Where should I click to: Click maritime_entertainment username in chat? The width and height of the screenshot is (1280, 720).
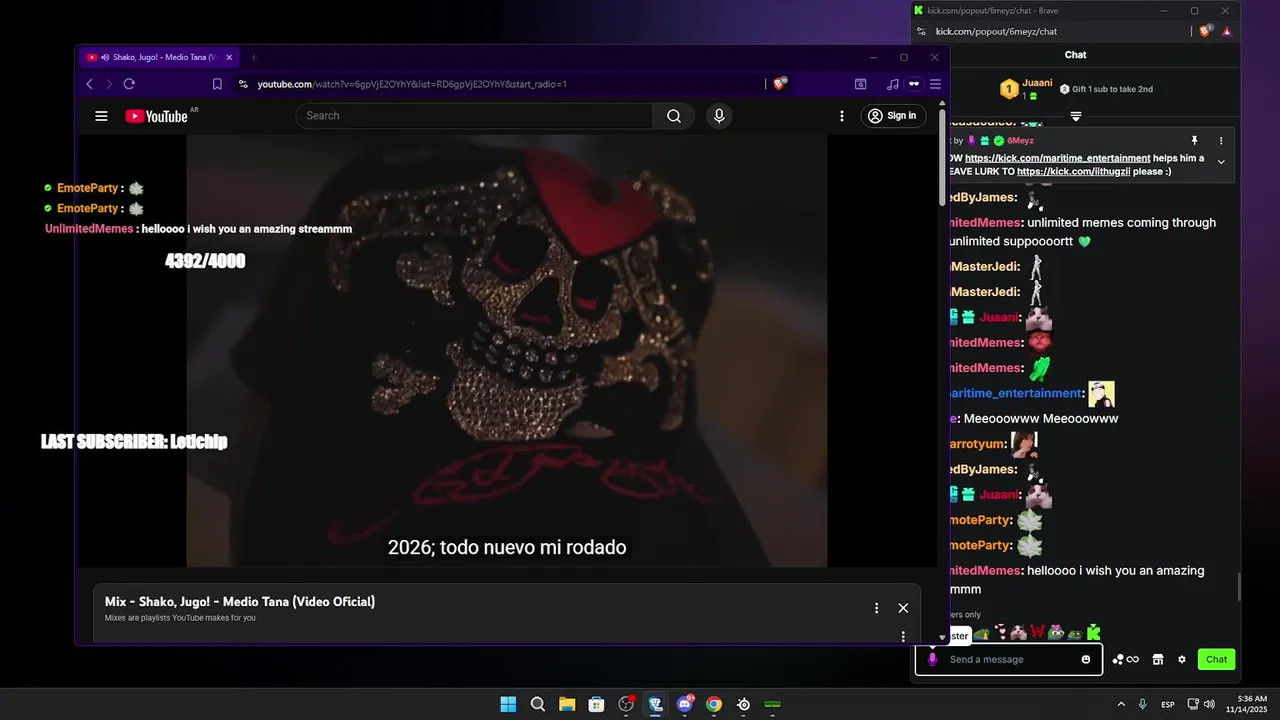[1016, 394]
